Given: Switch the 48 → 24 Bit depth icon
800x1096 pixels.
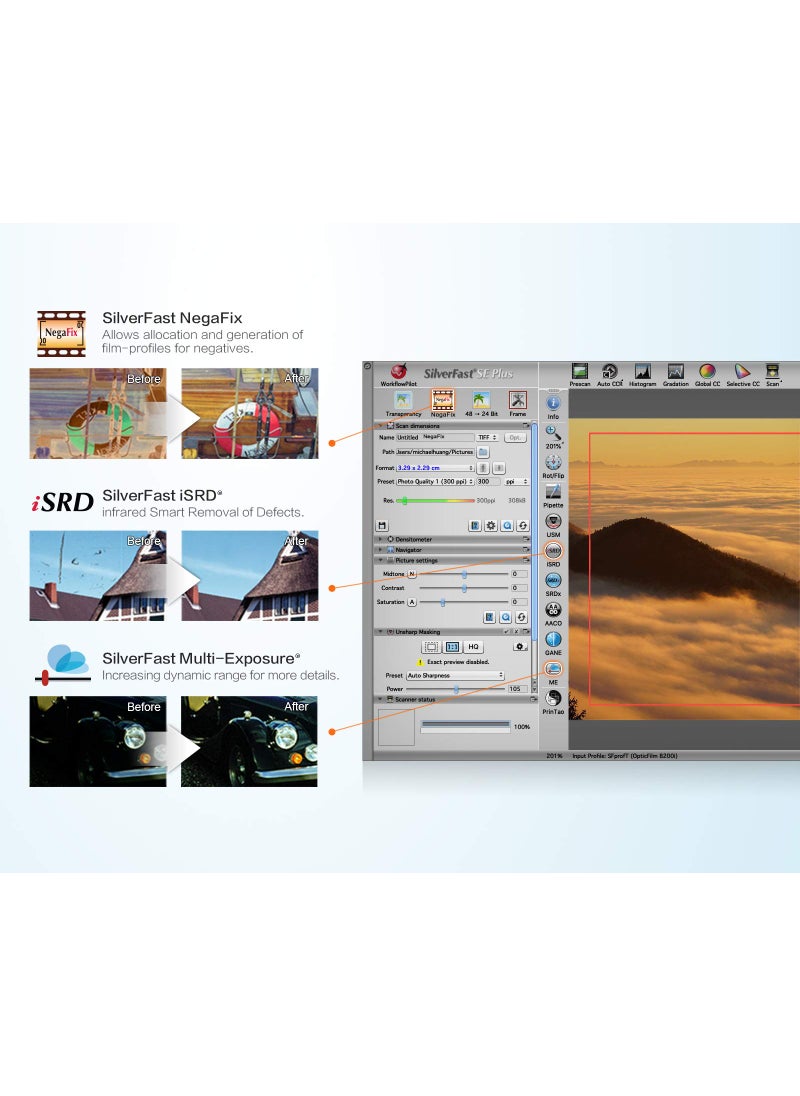Looking at the screenshot, I should (x=481, y=403).
